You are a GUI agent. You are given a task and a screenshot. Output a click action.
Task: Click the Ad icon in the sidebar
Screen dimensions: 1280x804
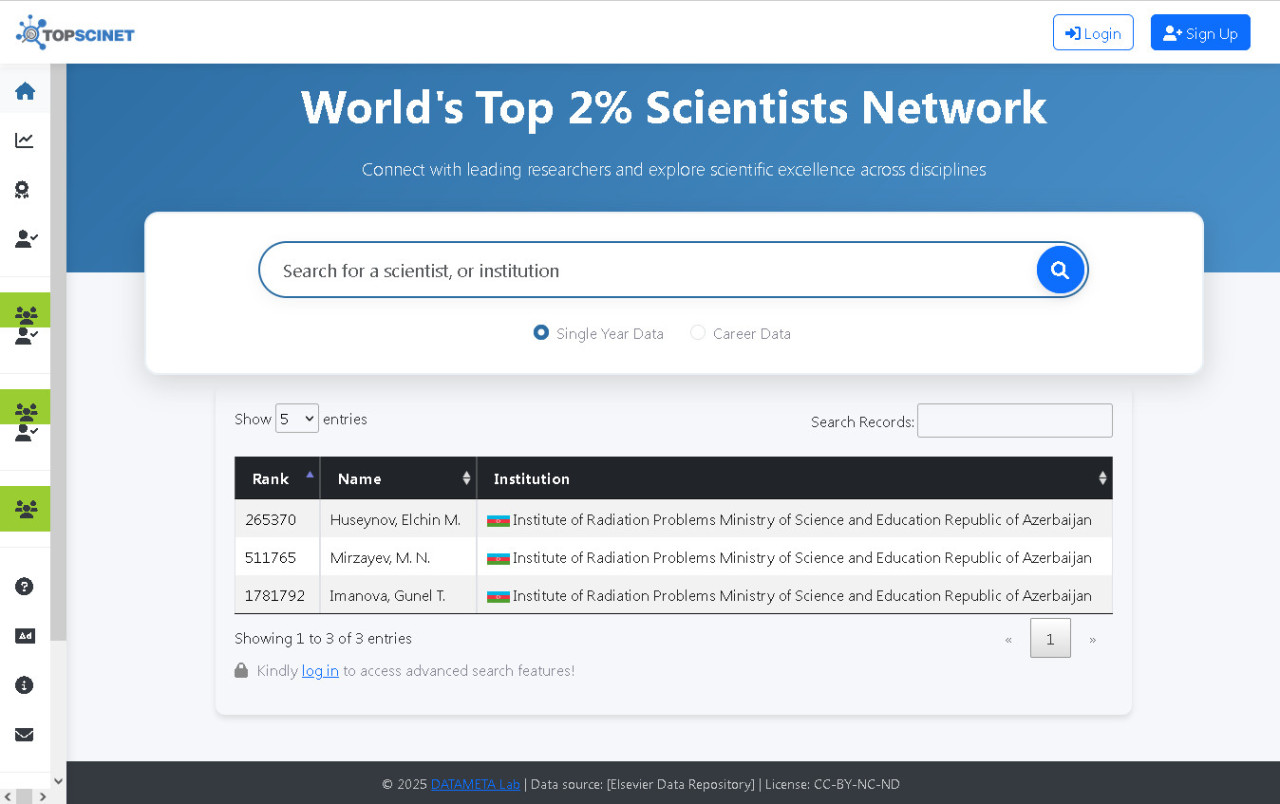click(25, 636)
